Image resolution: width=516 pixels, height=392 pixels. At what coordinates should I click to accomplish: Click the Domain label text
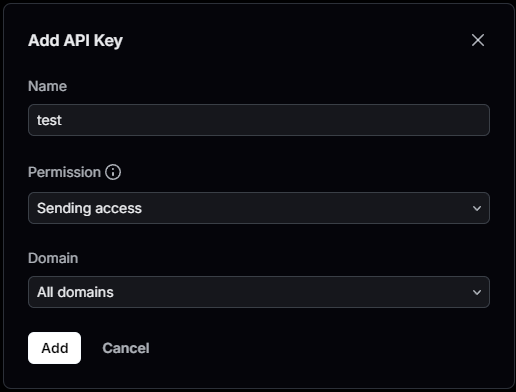[53, 258]
